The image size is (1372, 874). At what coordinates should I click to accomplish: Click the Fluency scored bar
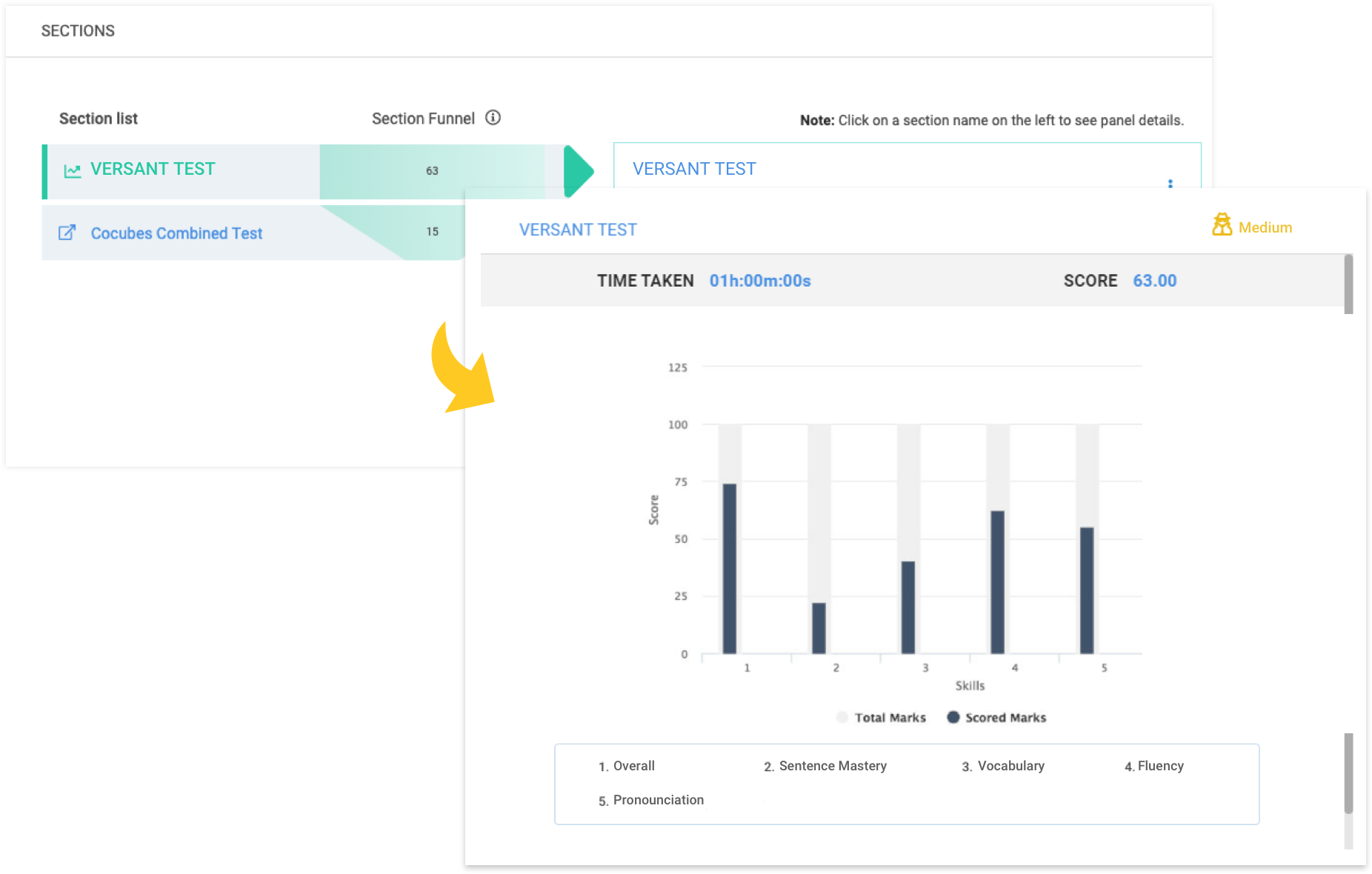tap(998, 582)
